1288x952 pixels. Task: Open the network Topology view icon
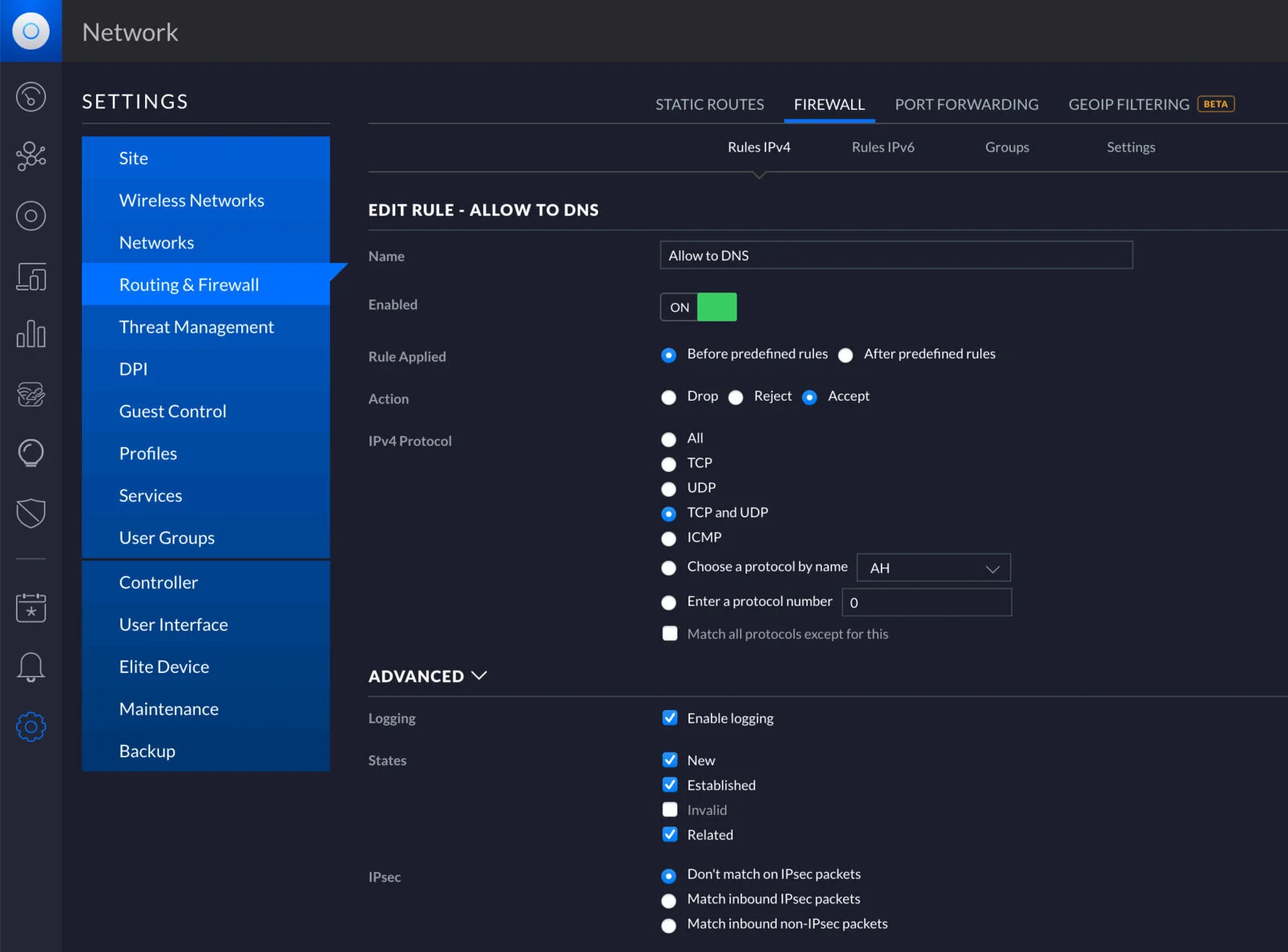pos(31,157)
